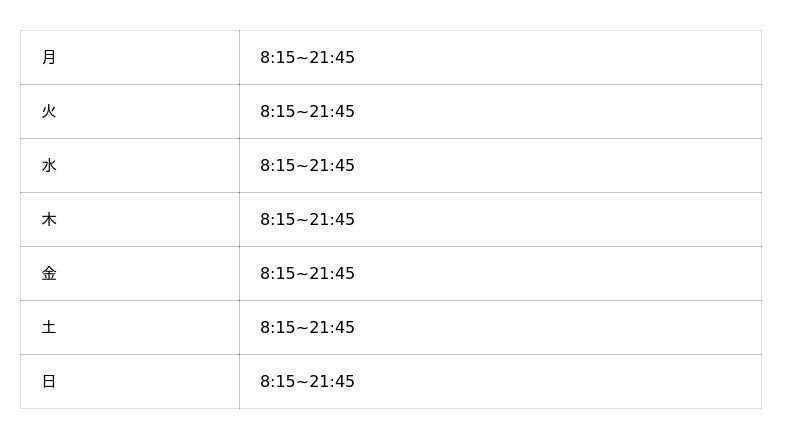This screenshot has height=439, width=800.
Task: Click the 21:45 closing time in 火 row
Action: pos(332,112)
